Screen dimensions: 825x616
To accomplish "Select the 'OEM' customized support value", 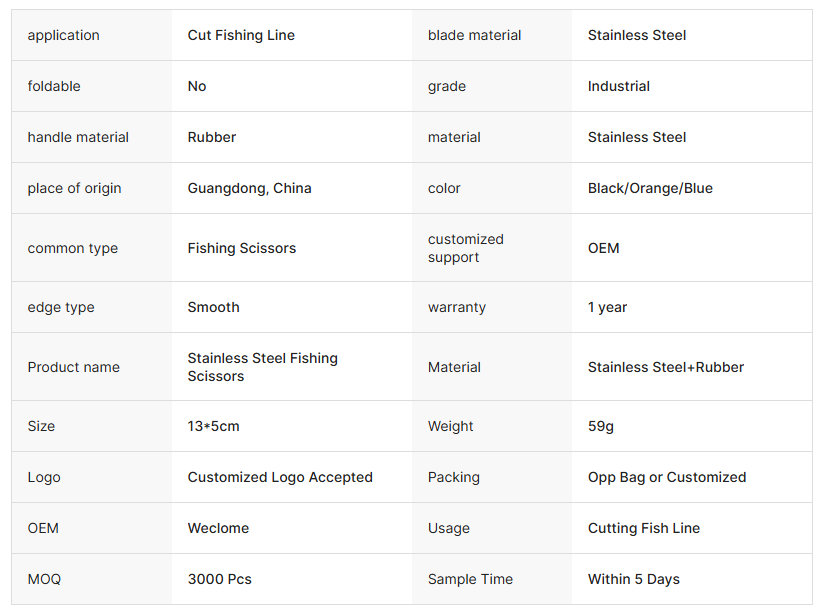I will (603, 248).
